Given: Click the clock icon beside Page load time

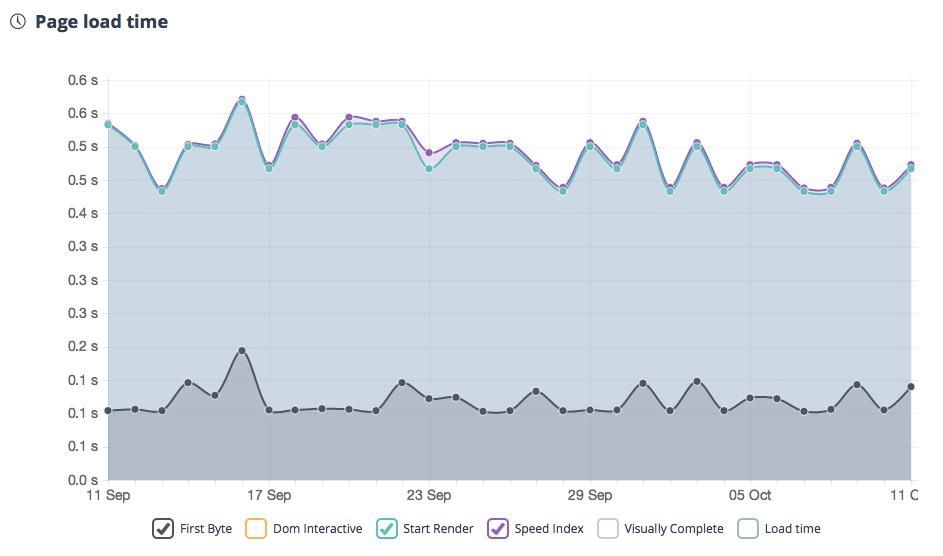Looking at the screenshot, I should pyautogui.click(x=17, y=21).
